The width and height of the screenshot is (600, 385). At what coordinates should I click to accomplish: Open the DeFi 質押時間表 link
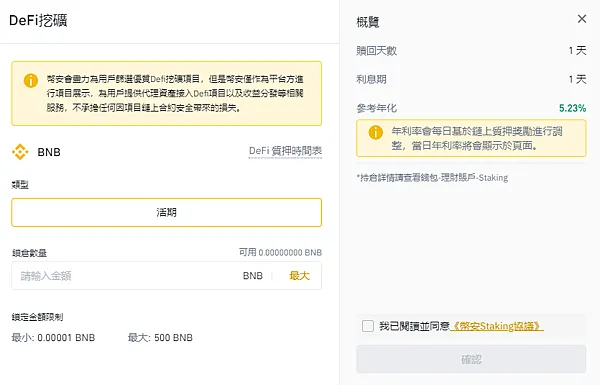pyautogui.click(x=285, y=151)
